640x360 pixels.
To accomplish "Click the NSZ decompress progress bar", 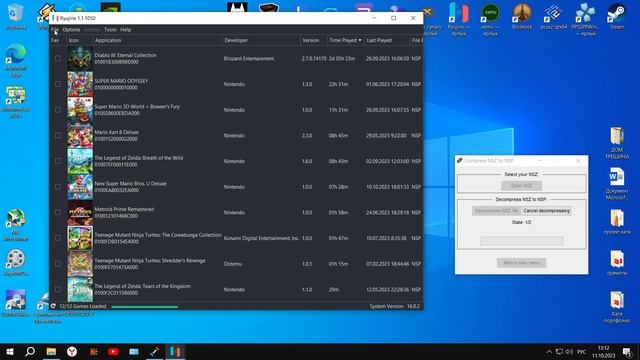I will [522, 241].
